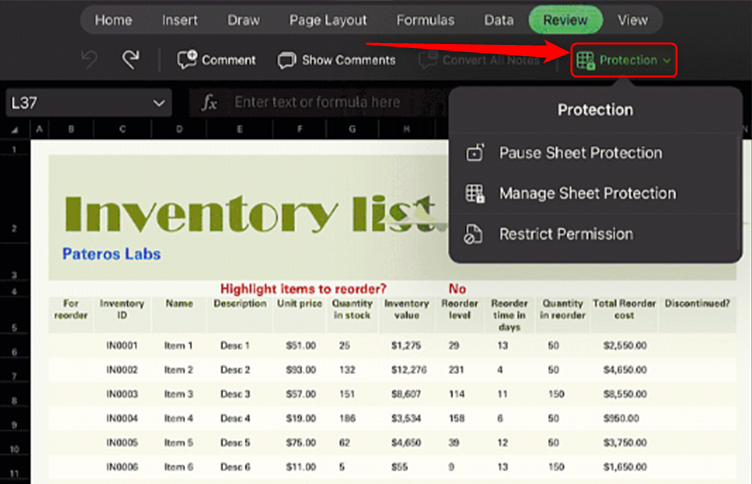Expand the L37 name box dropdown
The height and width of the screenshot is (484, 752).
point(159,103)
